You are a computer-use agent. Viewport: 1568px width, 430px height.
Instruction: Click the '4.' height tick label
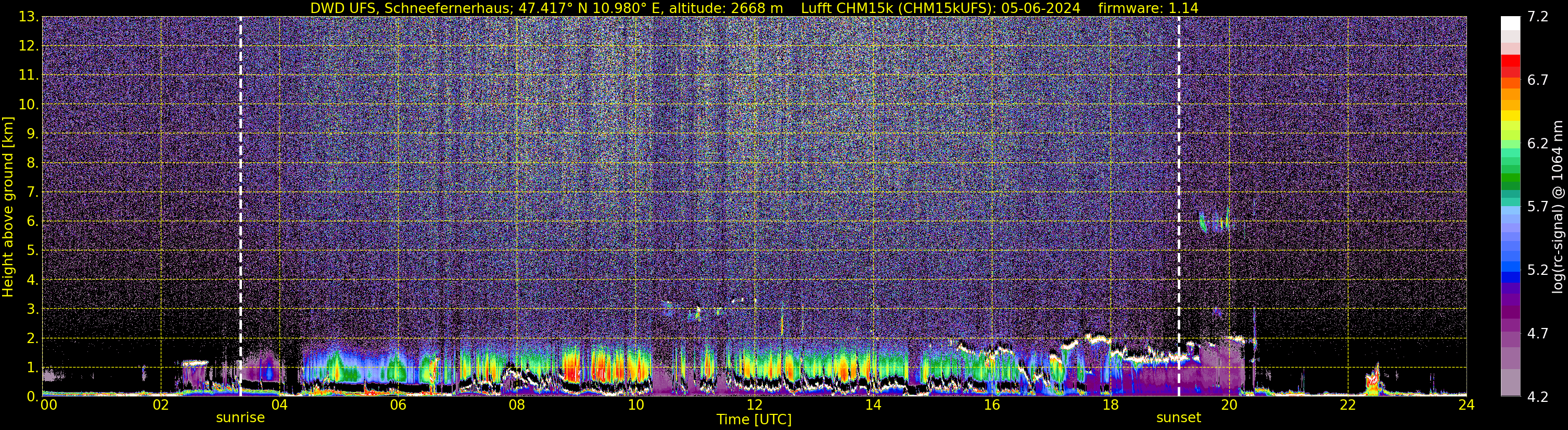tap(32, 280)
